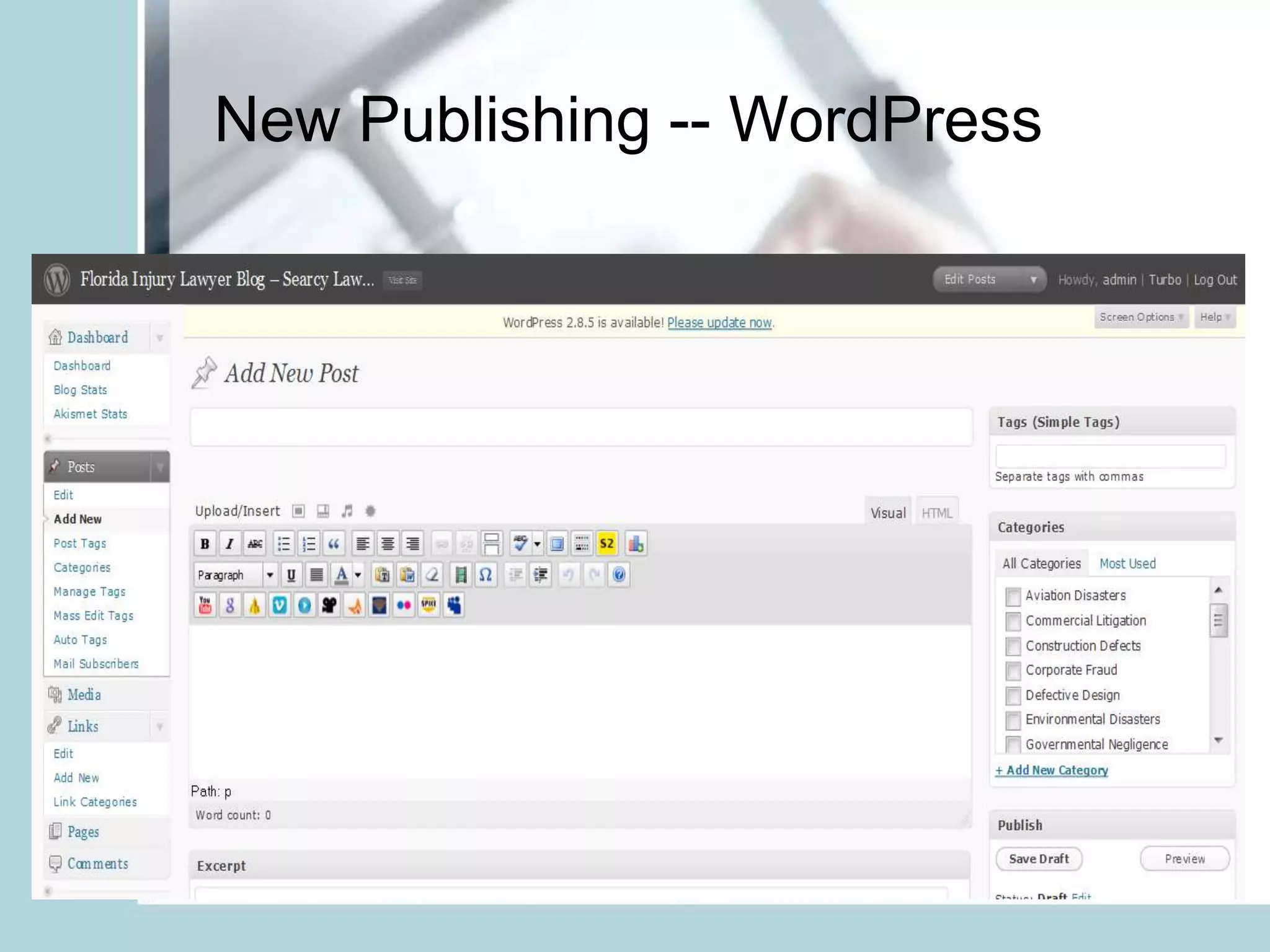Show the All Categories tab
This screenshot has width=1270, height=952.
pyautogui.click(x=1042, y=564)
